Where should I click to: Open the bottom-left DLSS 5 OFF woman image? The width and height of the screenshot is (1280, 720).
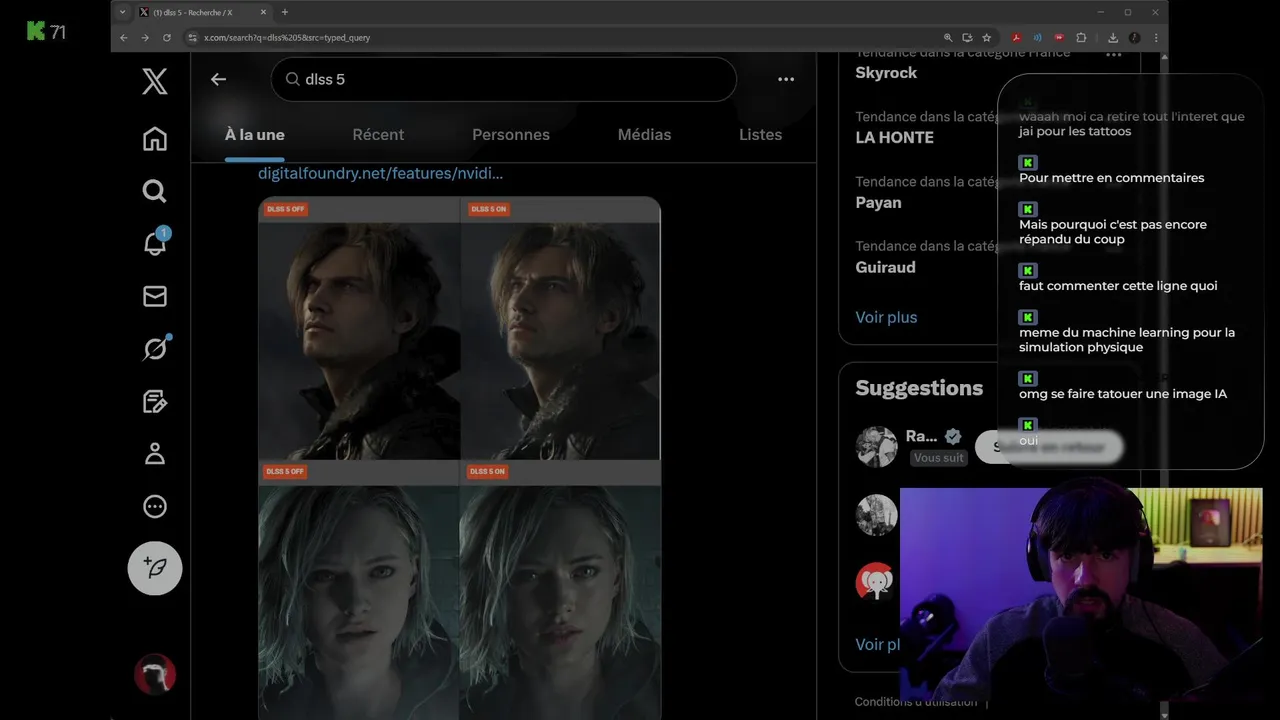pos(359,590)
